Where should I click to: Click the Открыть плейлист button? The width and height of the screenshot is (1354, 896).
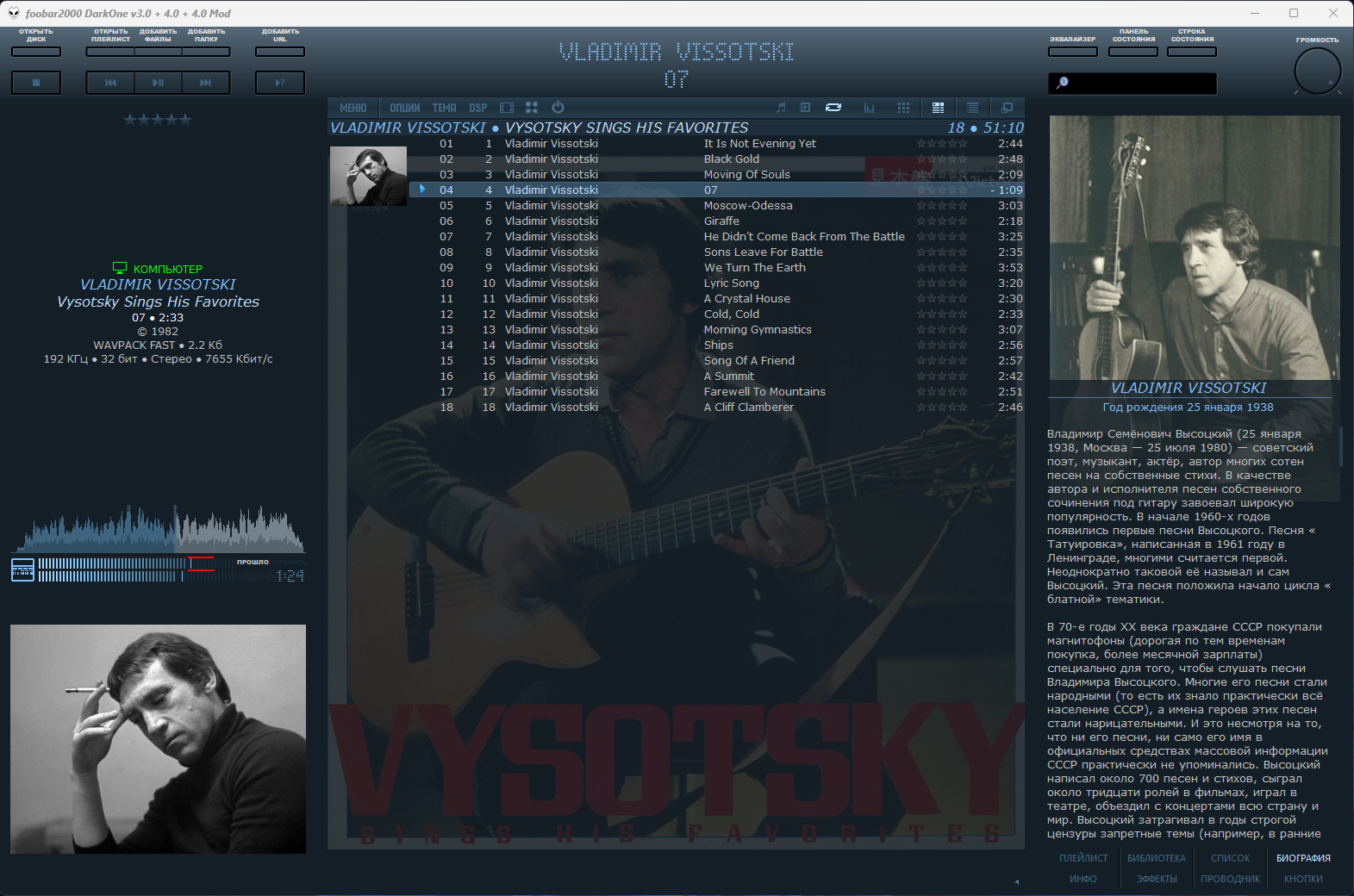(x=110, y=52)
